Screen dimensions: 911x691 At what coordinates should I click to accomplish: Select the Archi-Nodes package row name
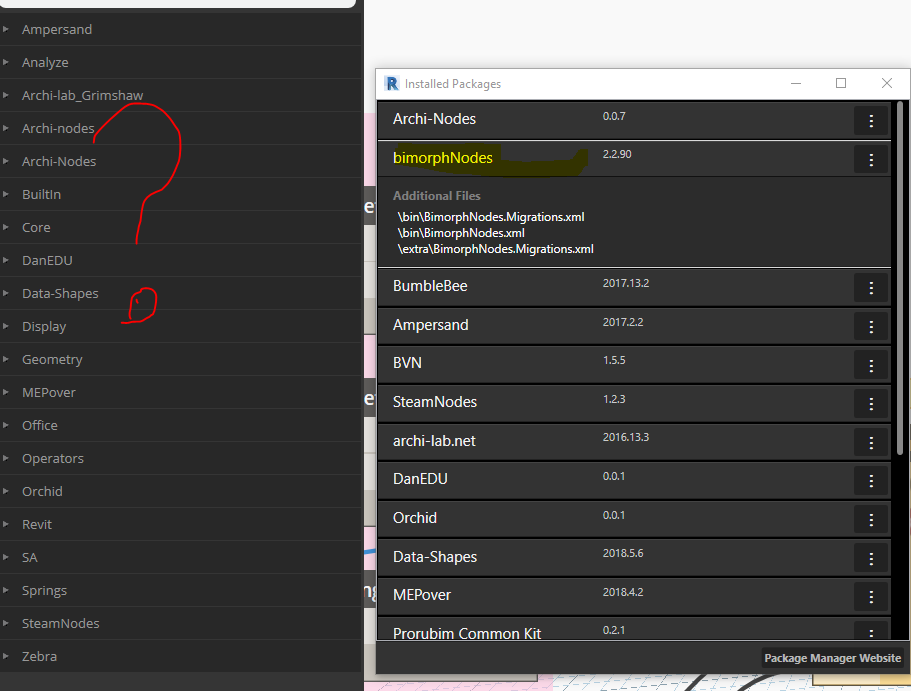(434, 119)
